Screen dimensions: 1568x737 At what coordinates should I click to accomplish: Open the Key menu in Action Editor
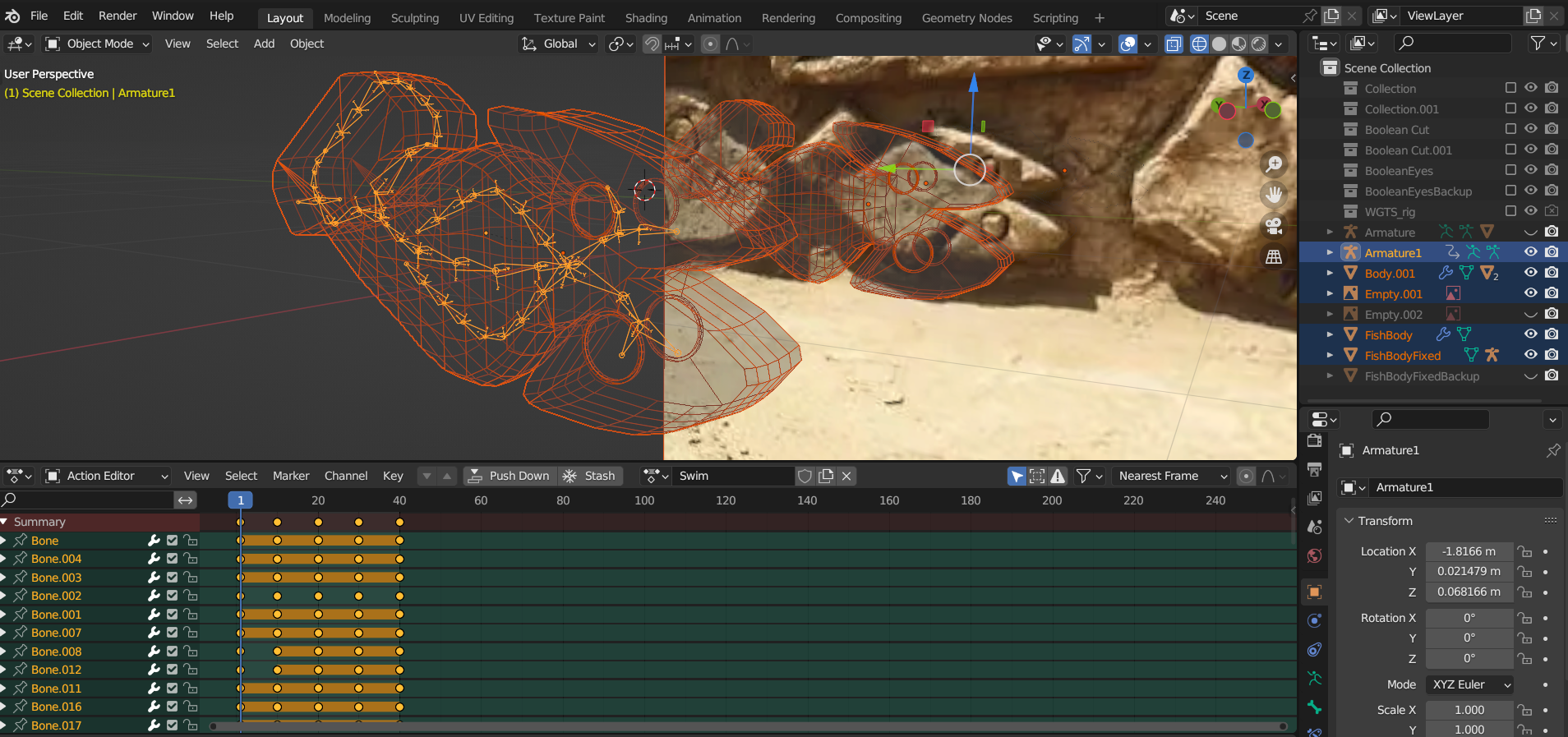[393, 476]
